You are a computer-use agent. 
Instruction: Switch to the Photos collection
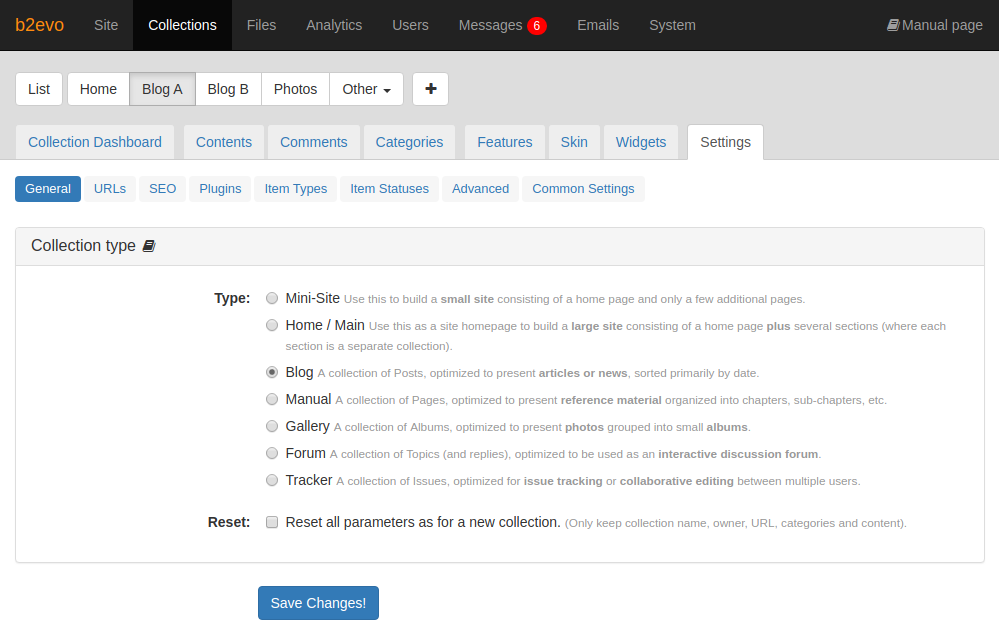296,89
